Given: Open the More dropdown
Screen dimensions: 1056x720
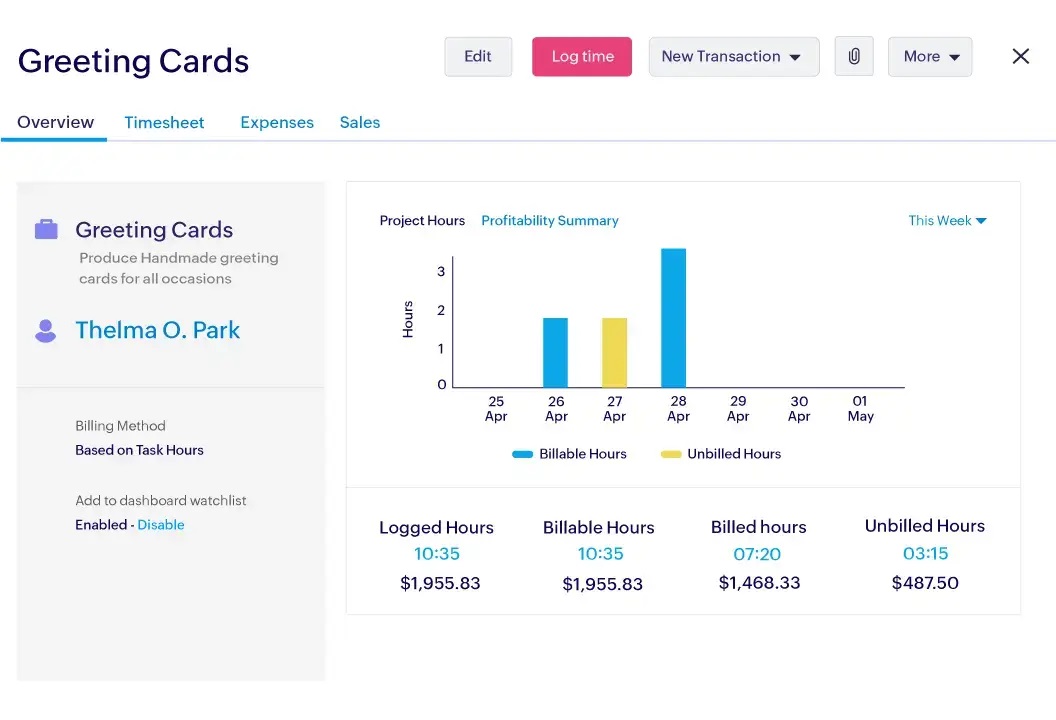Looking at the screenshot, I should pyautogui.click(x=930, y=57).
